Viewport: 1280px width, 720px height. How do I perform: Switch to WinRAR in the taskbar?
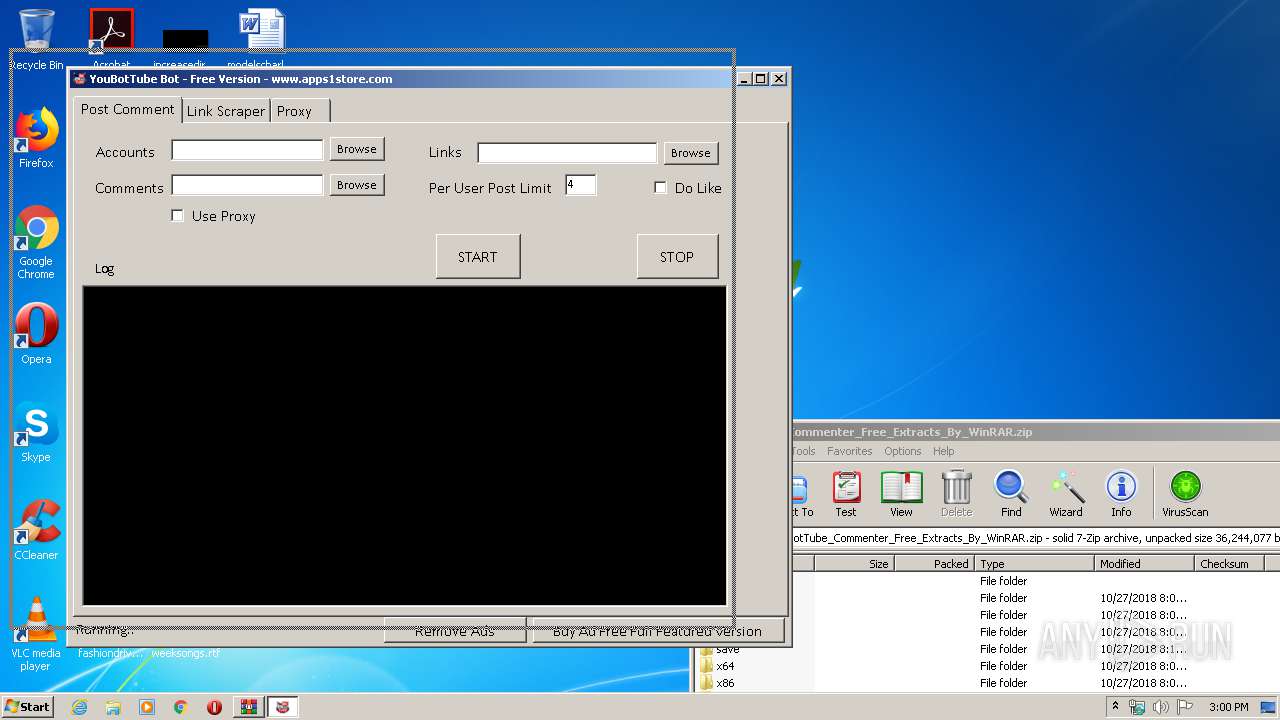248,707
